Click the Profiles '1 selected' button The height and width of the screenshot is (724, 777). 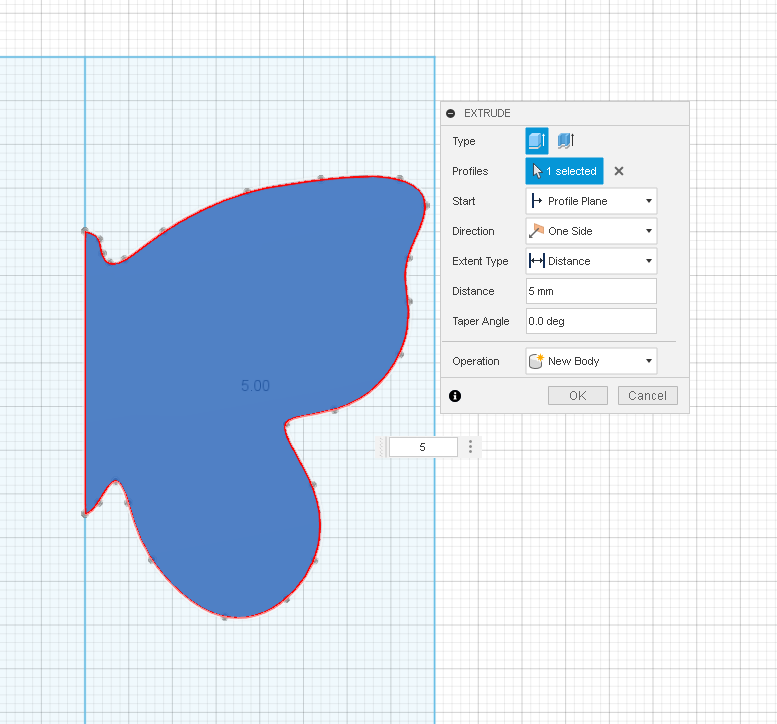point(564,171)
